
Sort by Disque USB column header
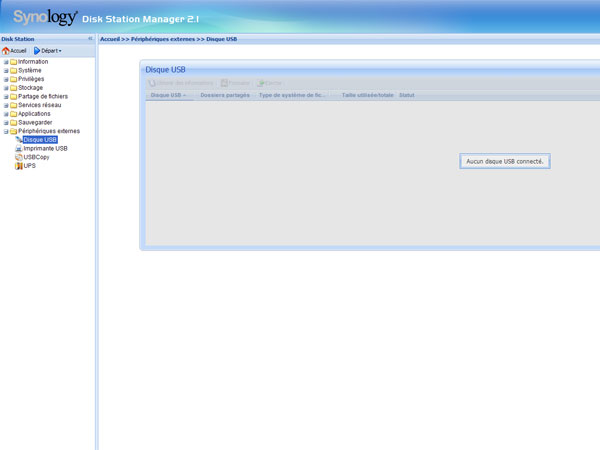click(x=169, y=95)
